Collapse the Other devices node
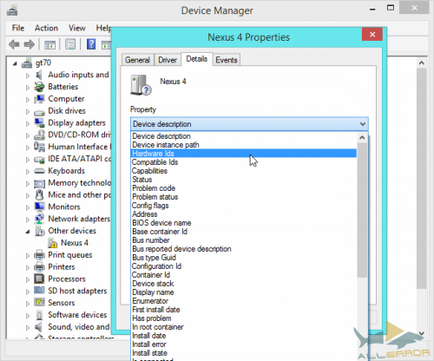Screen dimensions: 434x361 pos(28,231)
